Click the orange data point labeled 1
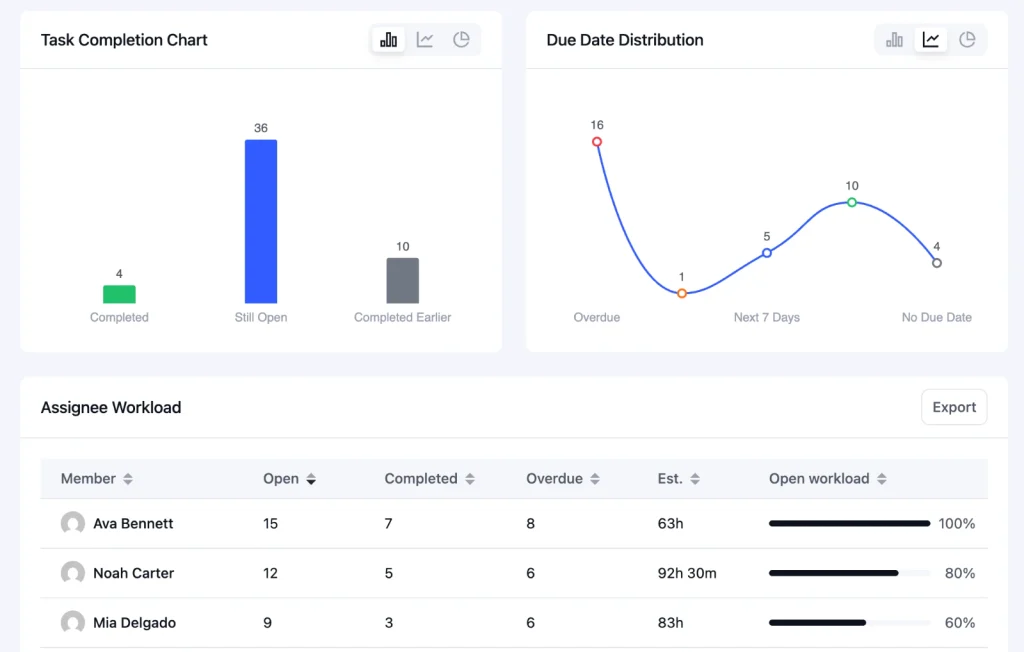This screenshot has width=1024, height=652. pyautogui.click(x=682, y=293)
